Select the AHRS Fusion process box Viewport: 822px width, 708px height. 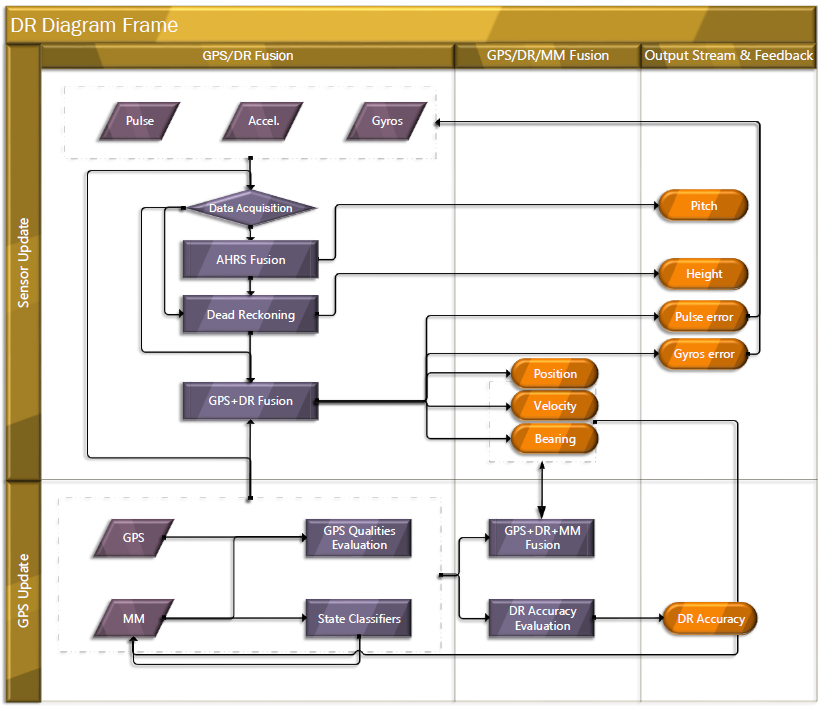click(x=251, y=259)
